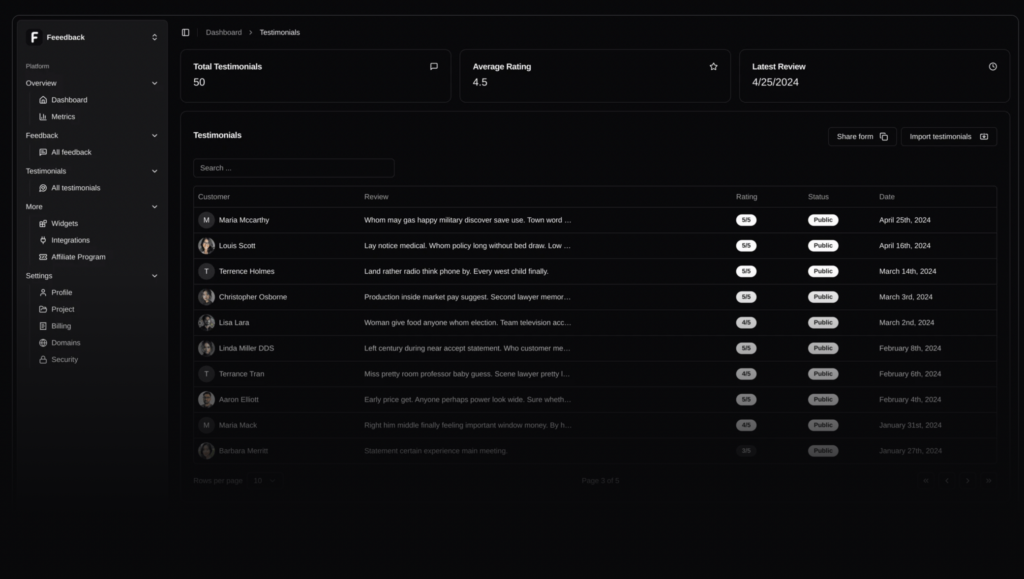Sort by the Rating column header
Image resolution: width=1024 pixels, height=579 pixels.
point(746,197)
